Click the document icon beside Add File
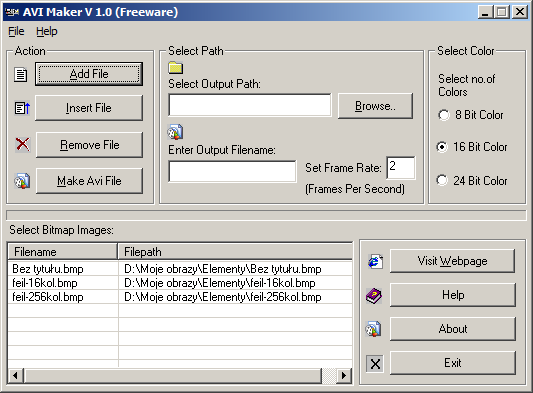533x393 pixels. [21, 74]
